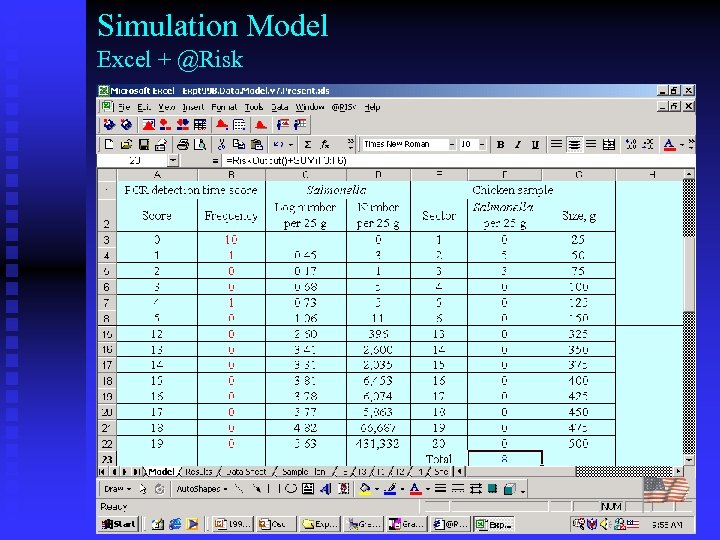Image resolution: width=720 pixels, height=540 pixels.
Task: Click the Gra... taskbar button with the pink icon
Action: 407,524
